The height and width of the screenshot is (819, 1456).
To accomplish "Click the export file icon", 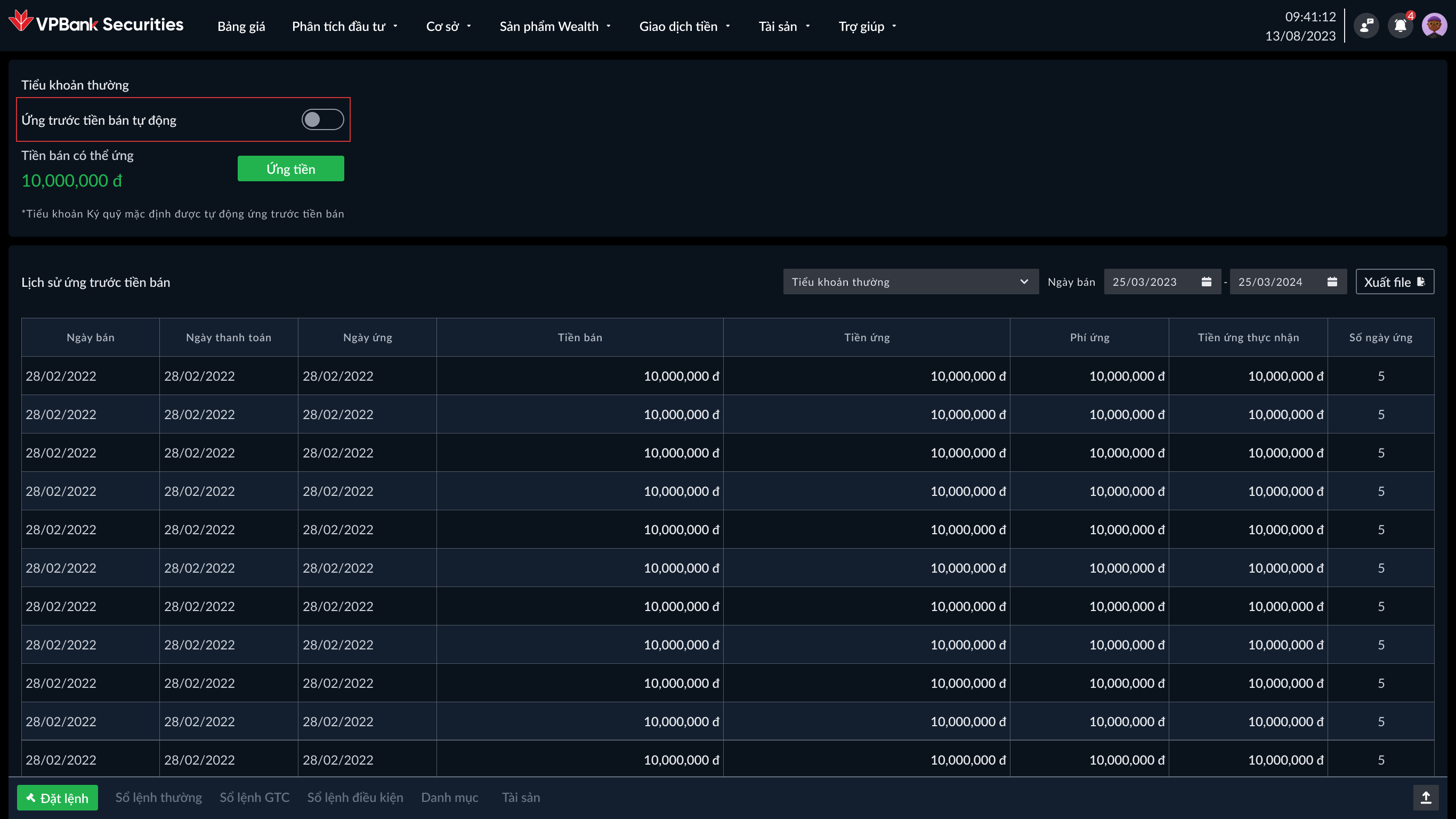I will coord(1421,282).
